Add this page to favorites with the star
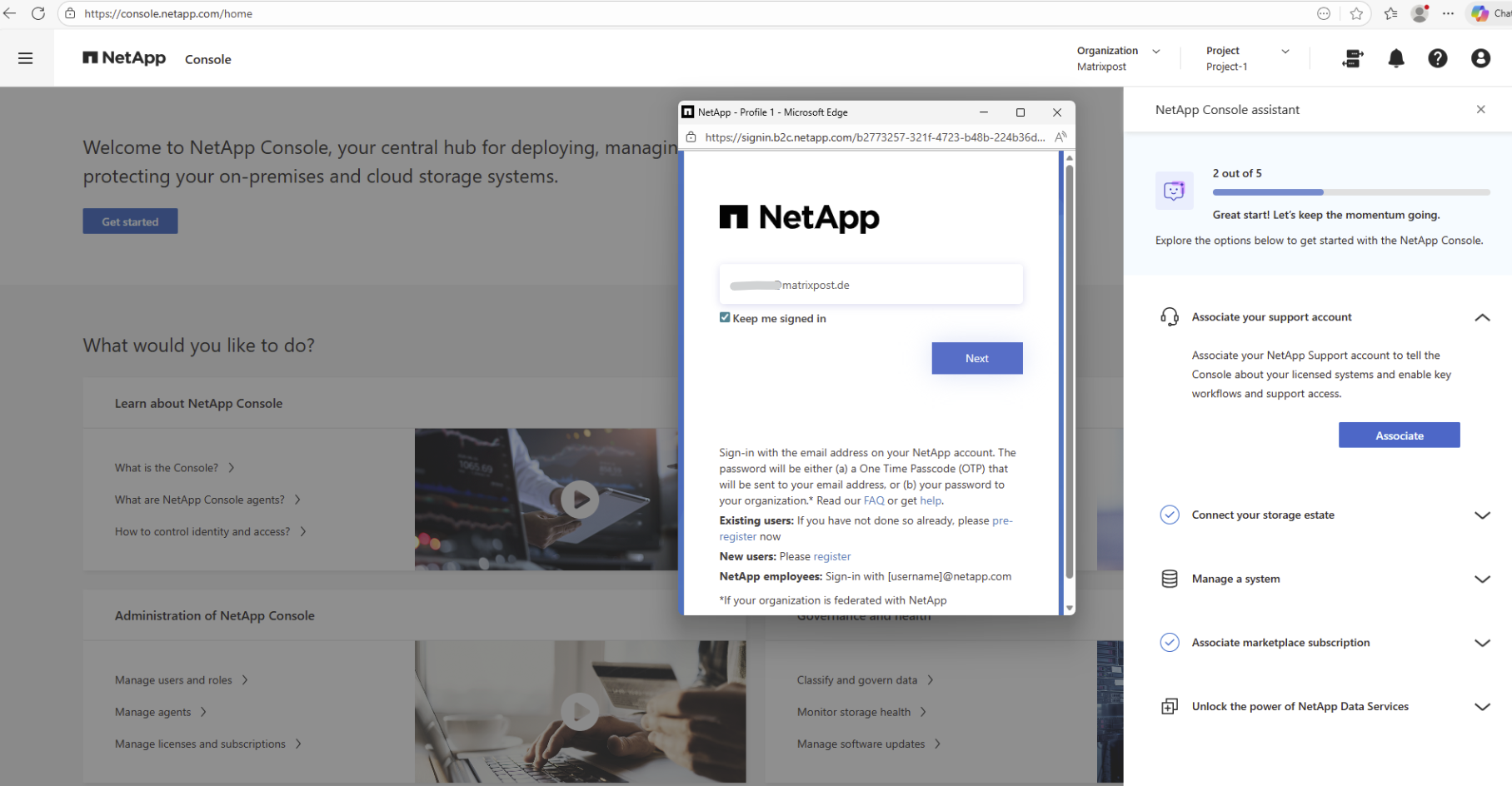This screenshot has width=1512, height=786. (1357, 13)
